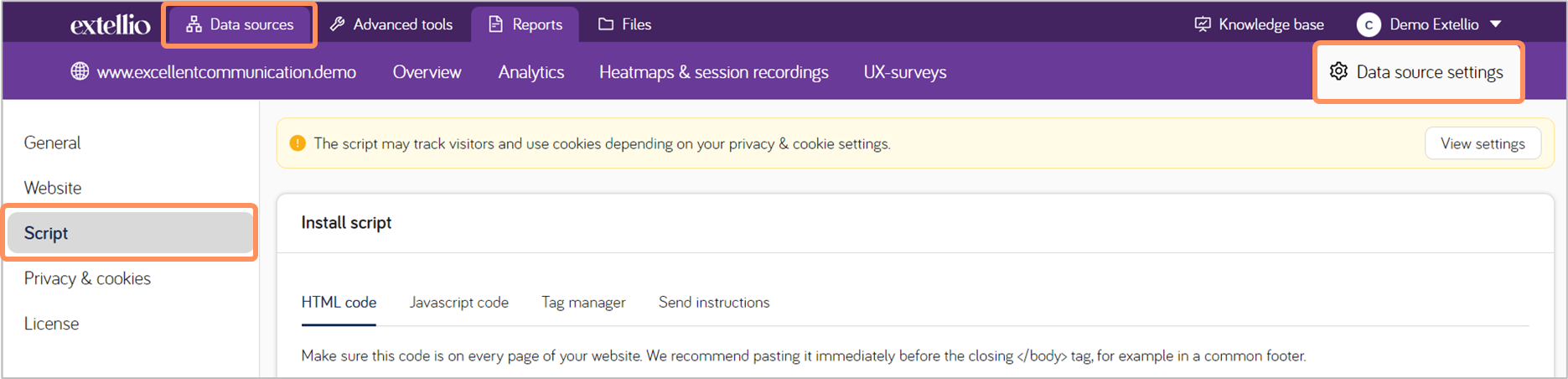Click the Data sources network icon
Screen dimensions: 1568x379
click(x=194, y=24)
